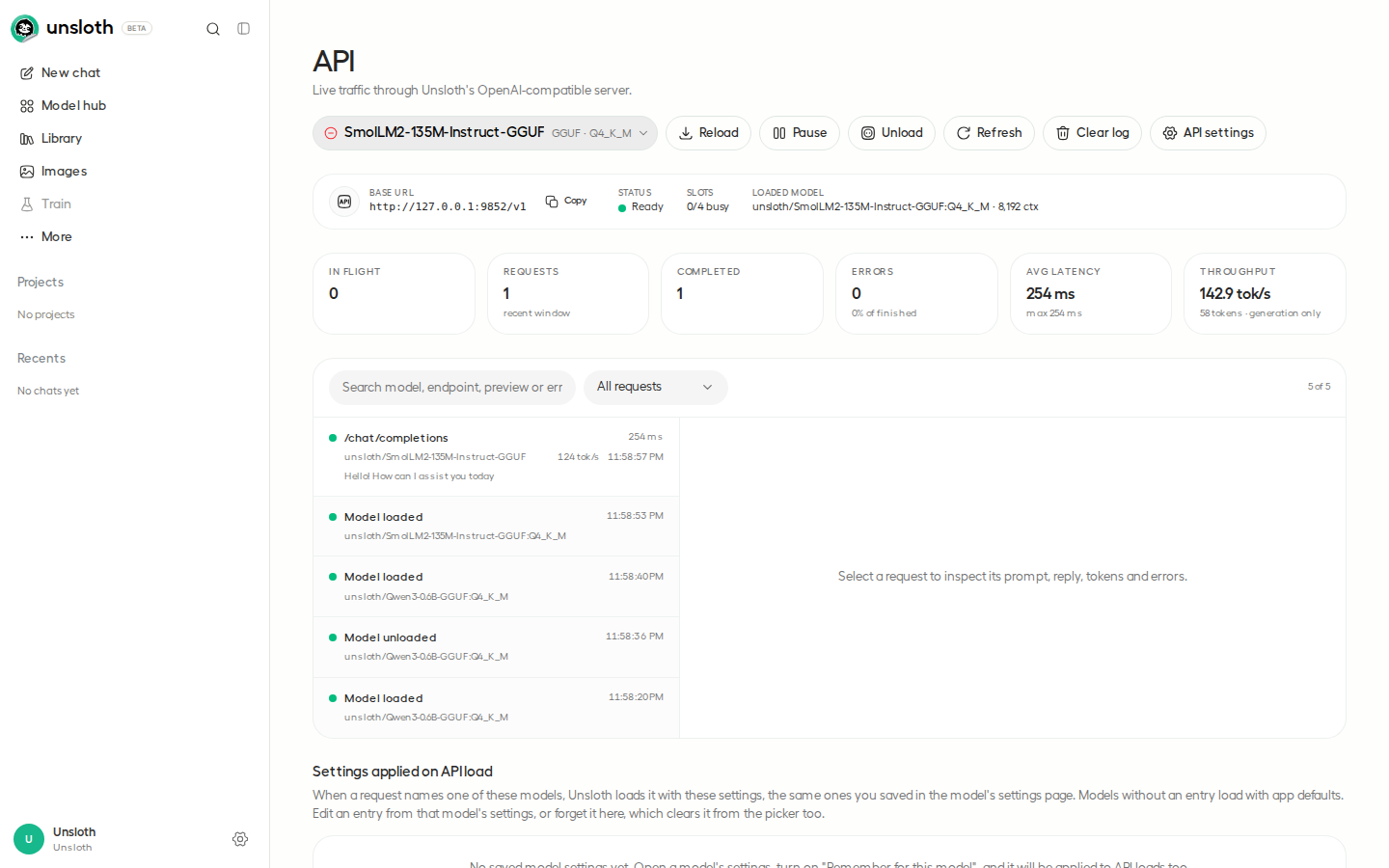Click the "5 of 5" request count
The width and height of the screenshot is (1389, 868).
point(1319,387)
